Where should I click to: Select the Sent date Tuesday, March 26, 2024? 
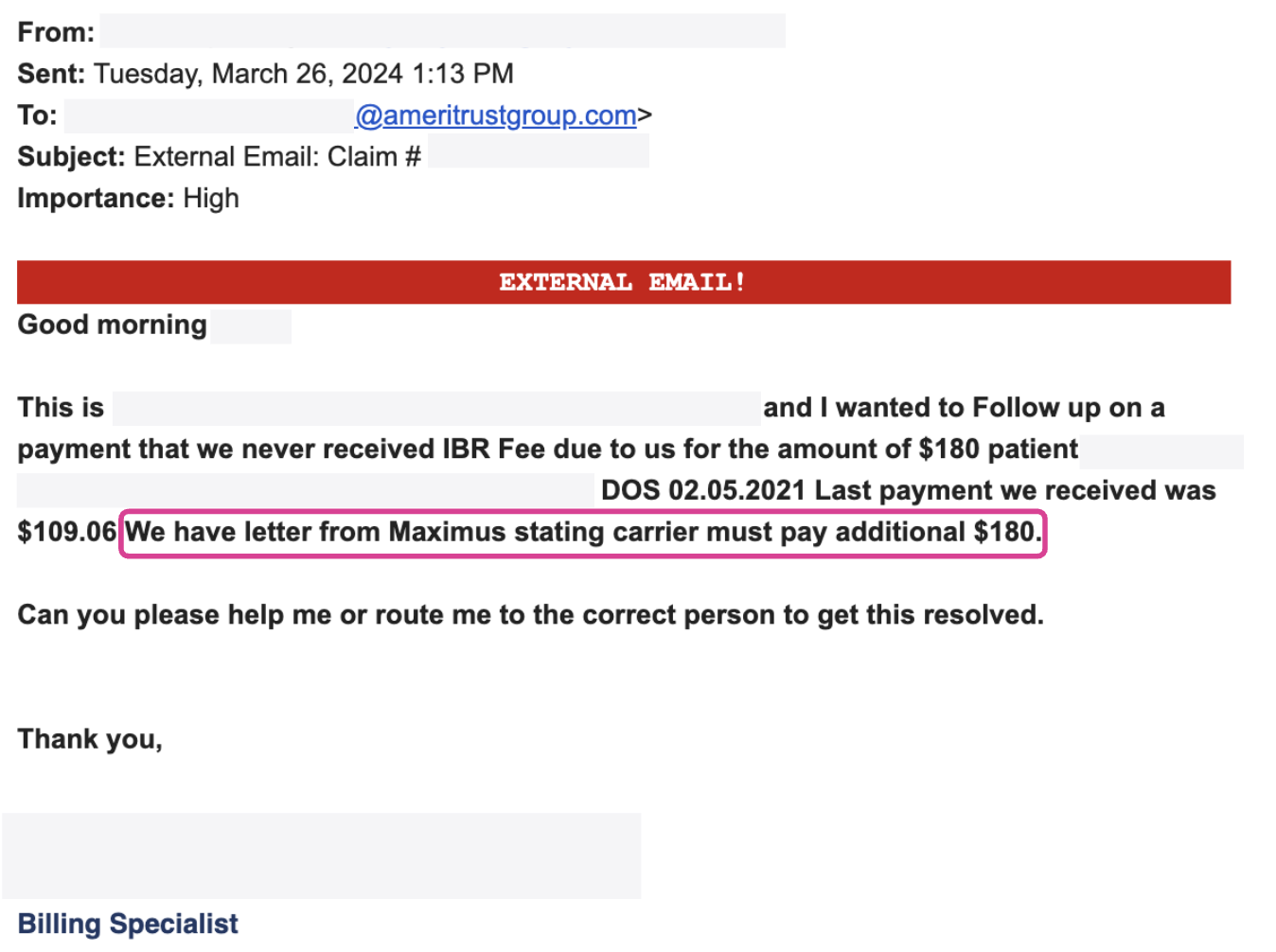coord(249,74)
